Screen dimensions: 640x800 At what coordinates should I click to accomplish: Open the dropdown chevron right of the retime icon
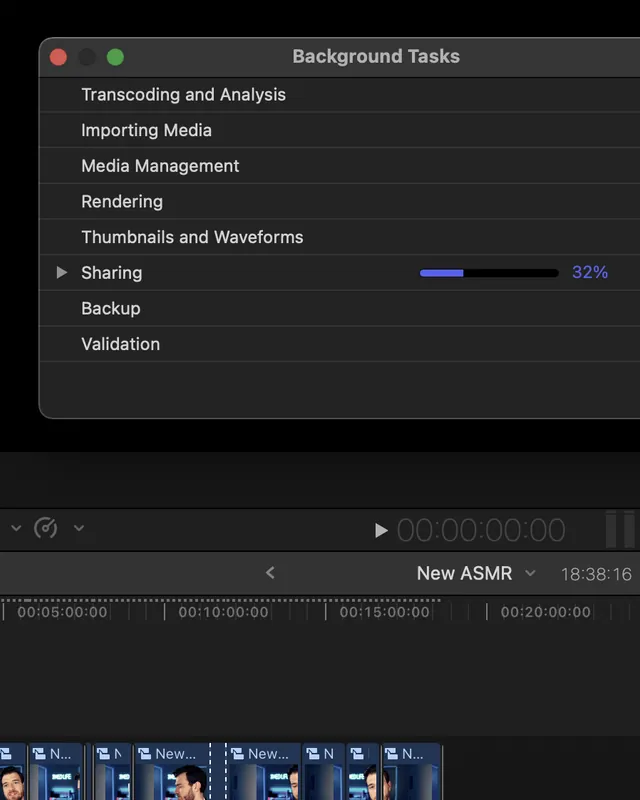tap(79, 528)
